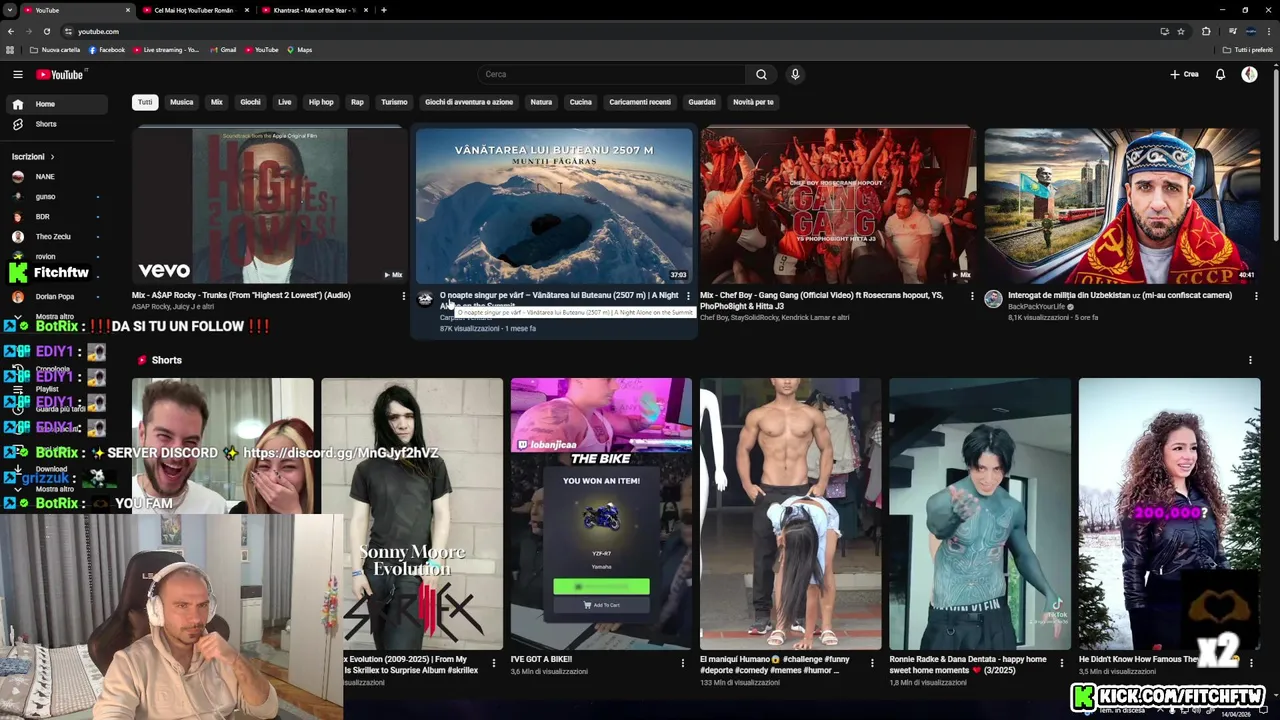Viewport: 1280px width, 720px height.
Task: Open options for Vânătarea lui Buteanu video
Action: (x=688, y=296)
